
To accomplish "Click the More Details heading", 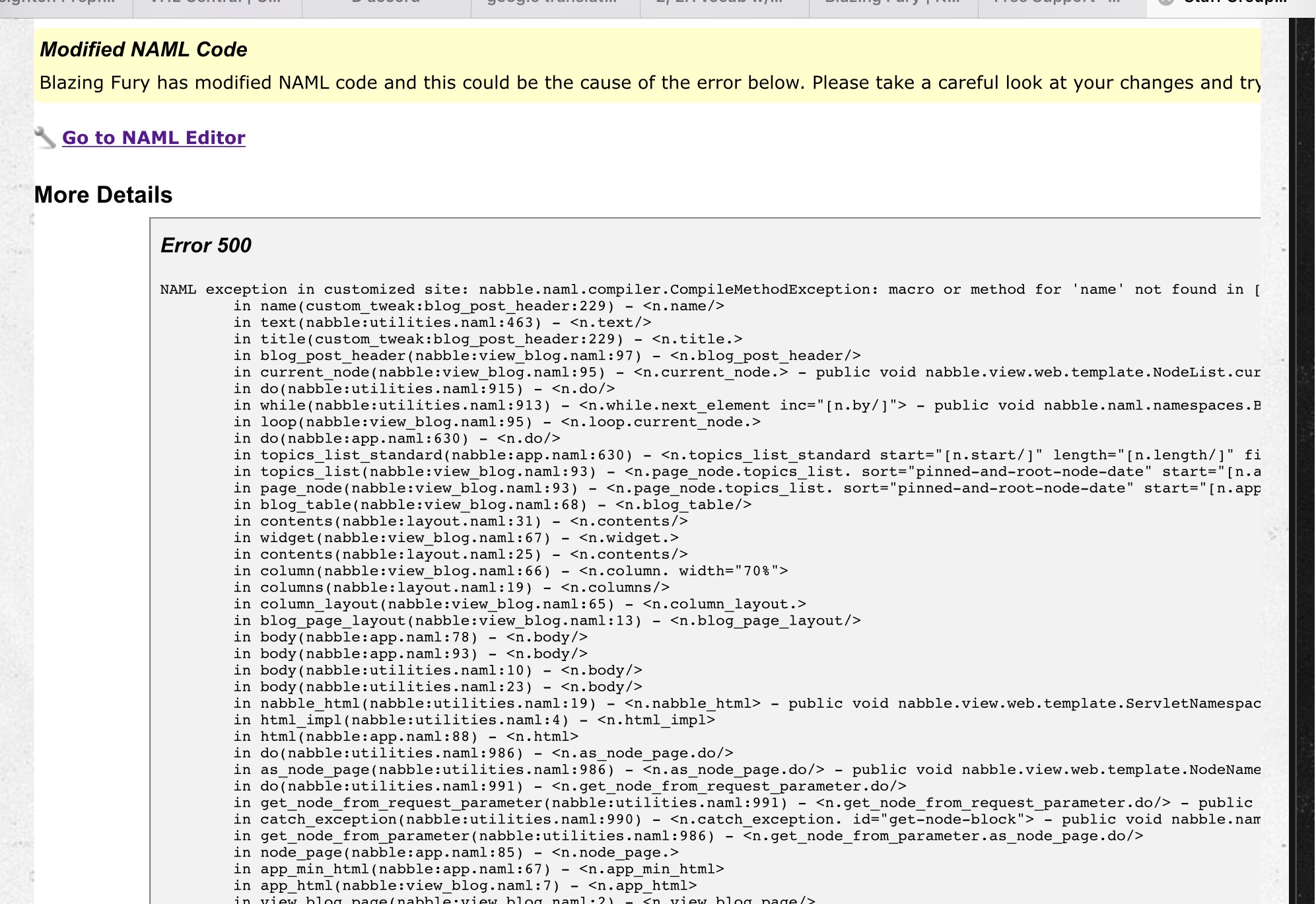I will 103,195.
